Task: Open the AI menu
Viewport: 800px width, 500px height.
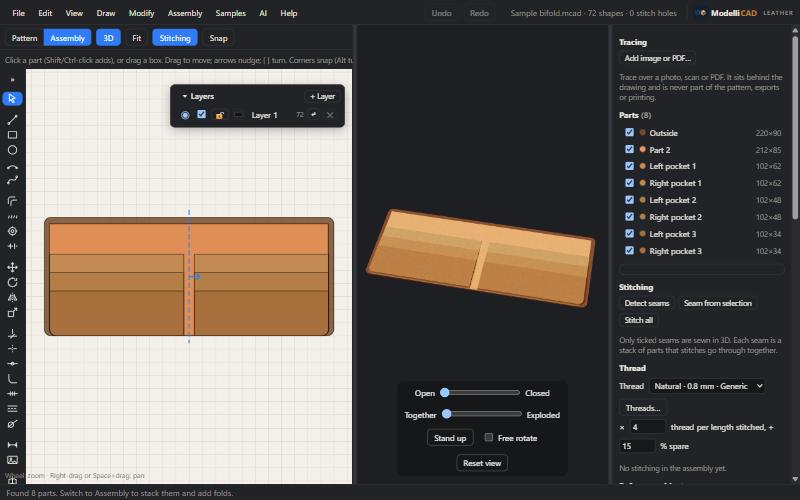Action: pyautogui.click(x=263, y=13)
